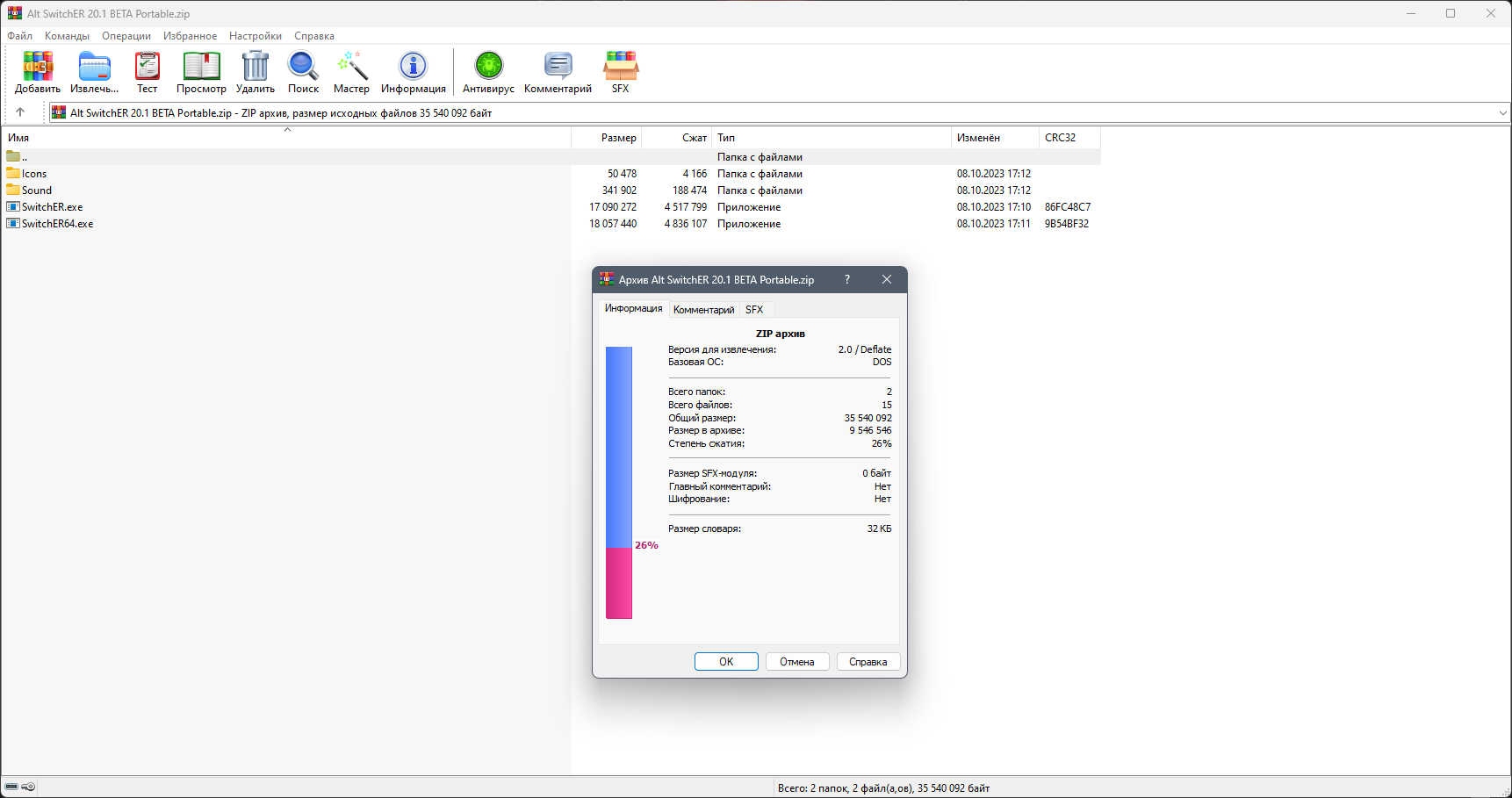Click the up-folder navigation arrow

point(19,112)
